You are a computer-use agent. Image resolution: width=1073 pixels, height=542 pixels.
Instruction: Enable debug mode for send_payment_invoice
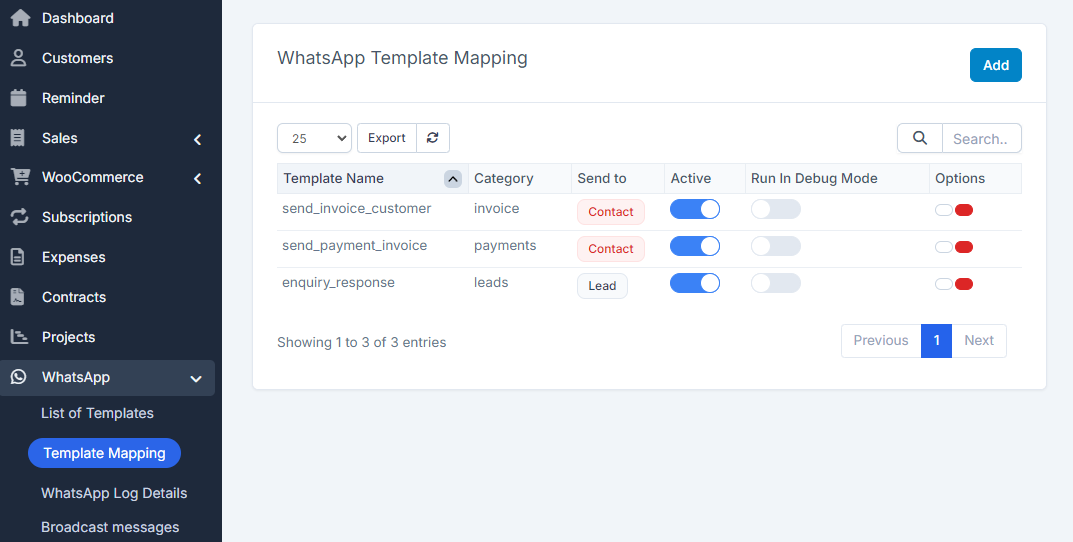[775, 246]
